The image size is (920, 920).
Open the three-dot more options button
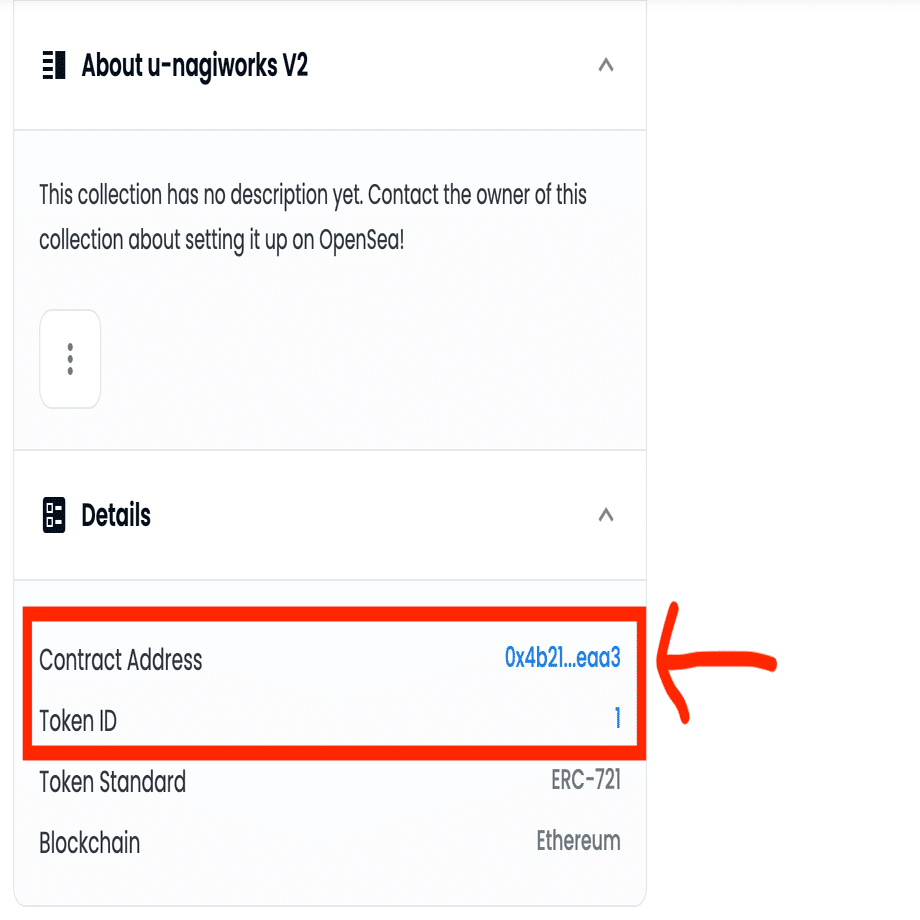70,359
